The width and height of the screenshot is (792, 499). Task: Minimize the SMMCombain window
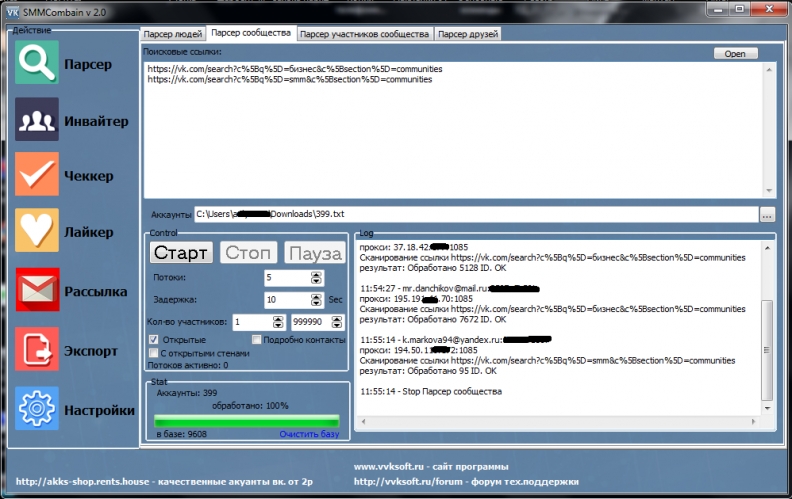(719, 9)
